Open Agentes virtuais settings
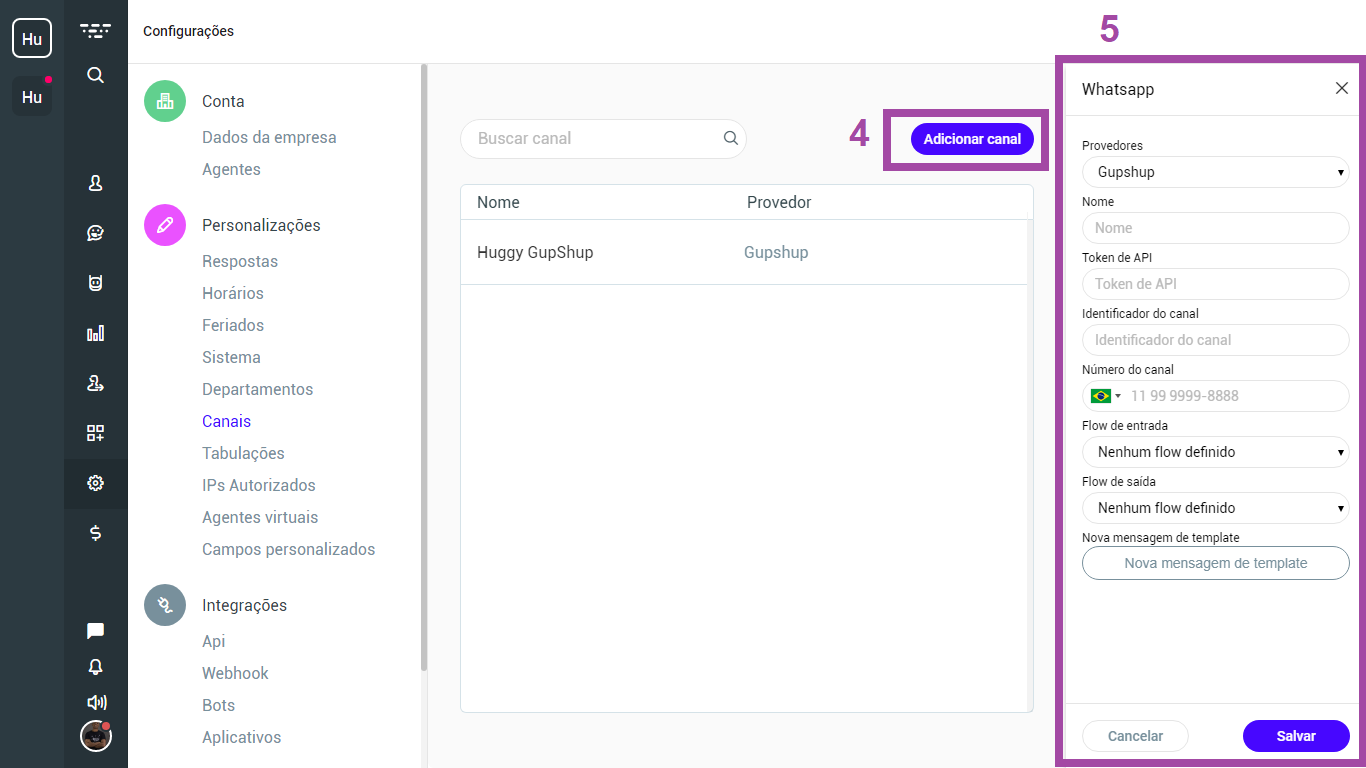This screenshot has width=1366, height=768. tap(260, 517)
